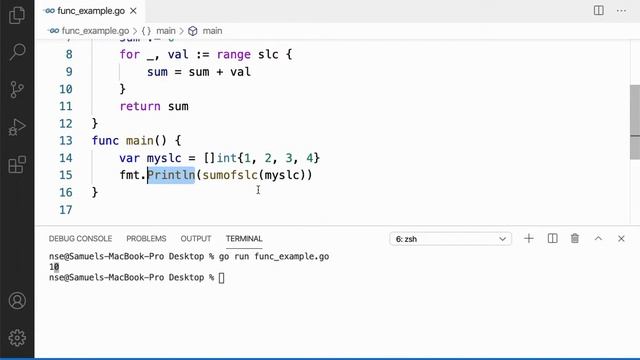Viewport: 640px width, 360px height.
Task: Switch to the Output tab
Action: click(196, 238)
